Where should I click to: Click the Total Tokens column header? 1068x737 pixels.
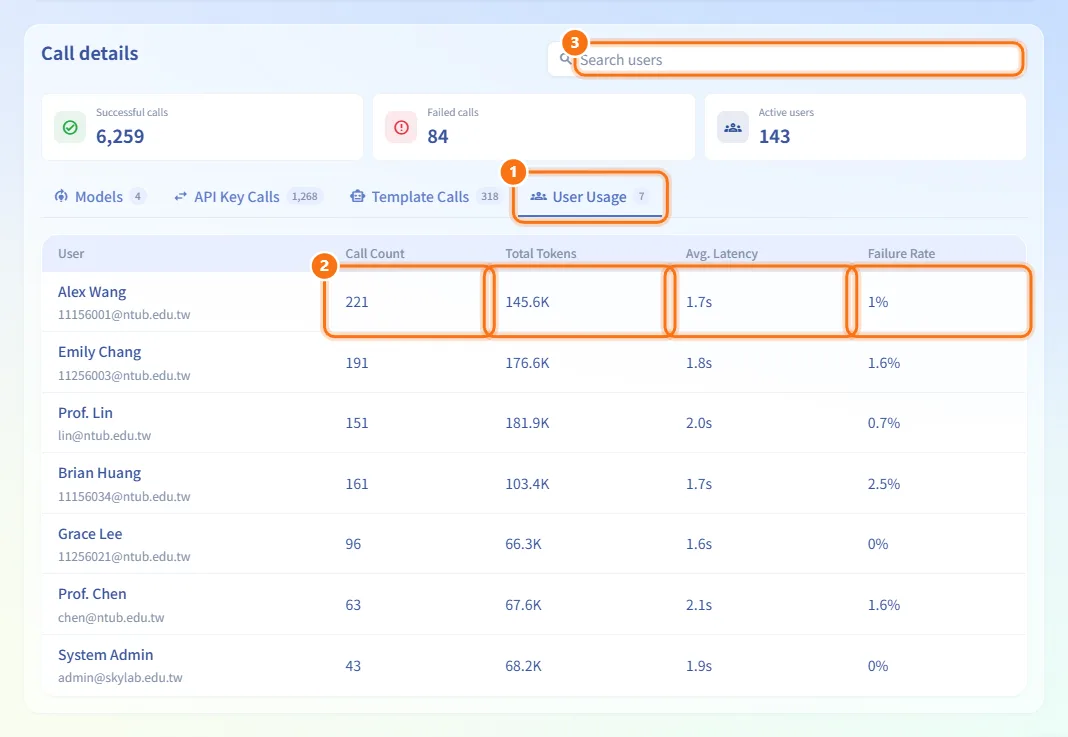click(541, 253)
